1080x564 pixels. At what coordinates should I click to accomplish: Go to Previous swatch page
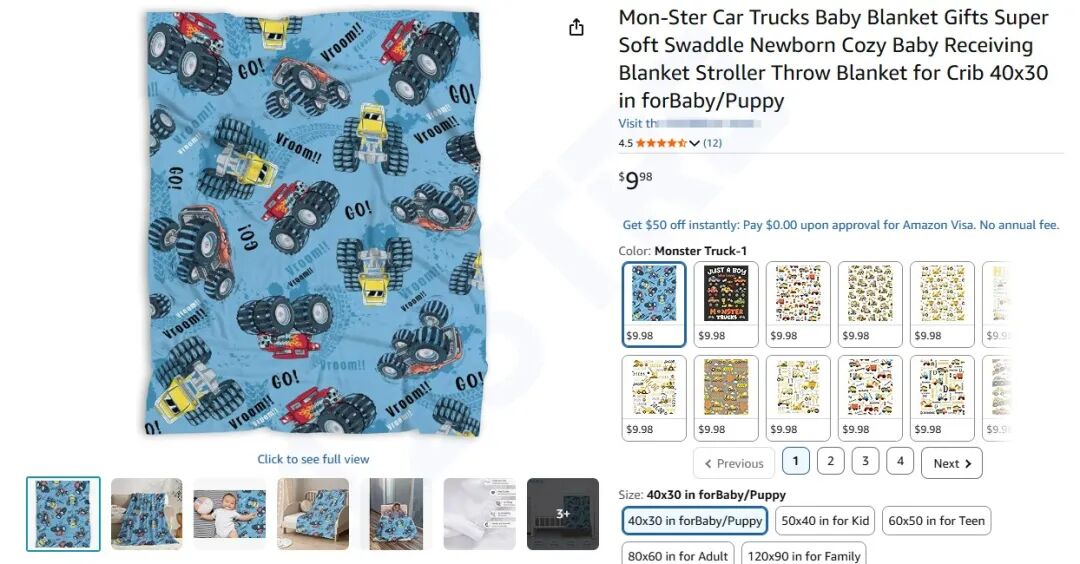coord(733,463)
